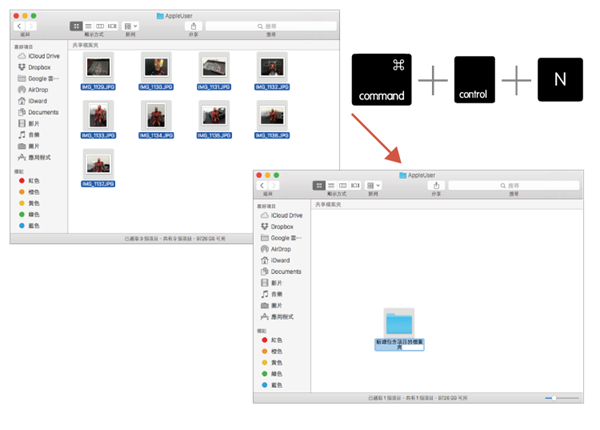Click the new folder's editable name field
Screen dimensions: 600x430
coord(399,344)
